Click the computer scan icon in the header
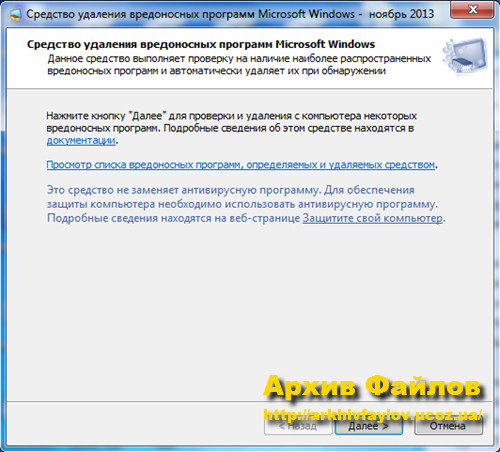This screenshot has width=500, height=452. pos(465,56)
